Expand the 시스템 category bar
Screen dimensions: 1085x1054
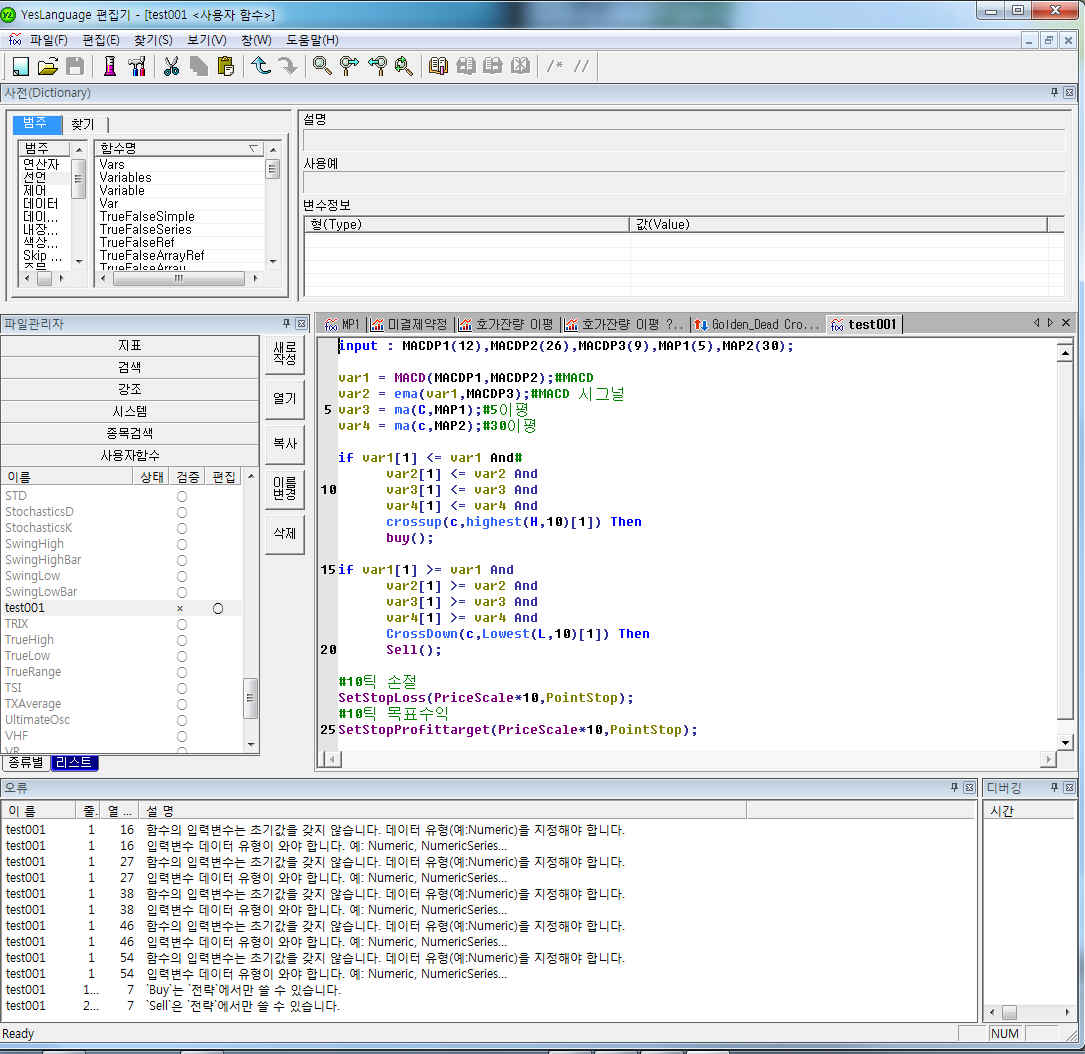(130, 411)
